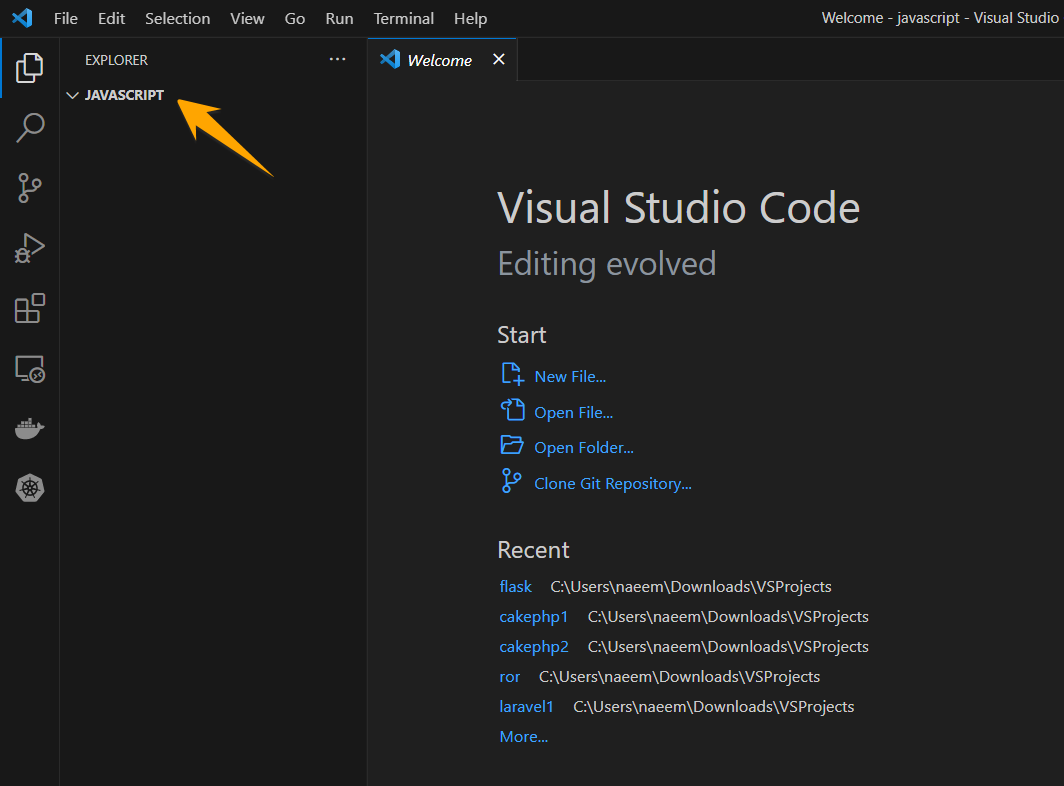The height and width of the screenshot is (786, 1064).
Task: Open the Go menu
Action: click(x=294, y=18)
